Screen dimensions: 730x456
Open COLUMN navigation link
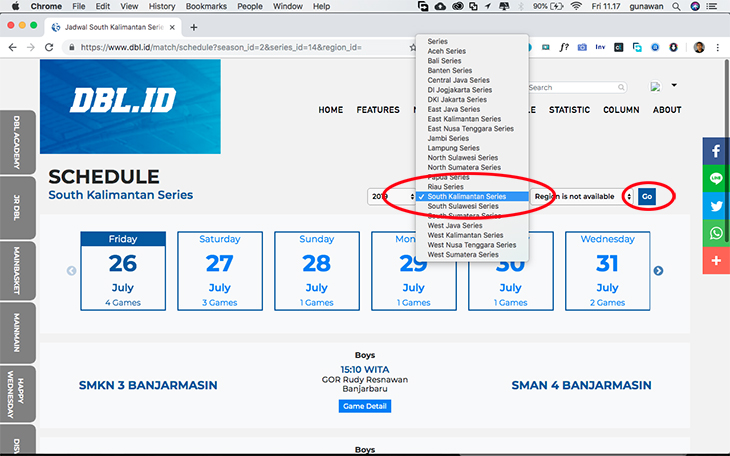tap(621, 110)
